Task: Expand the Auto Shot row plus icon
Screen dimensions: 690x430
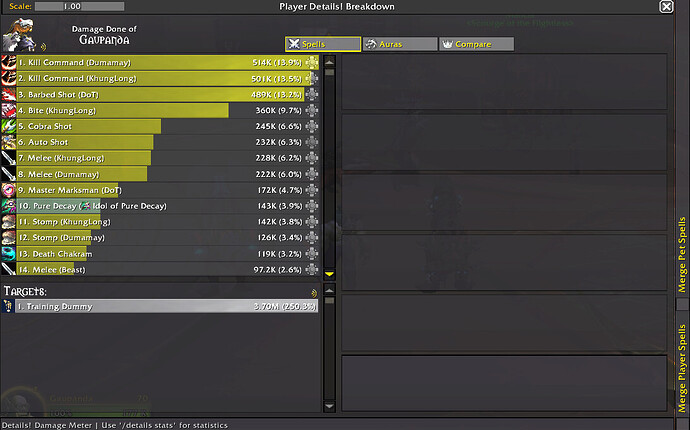Action: pos(313,143)
